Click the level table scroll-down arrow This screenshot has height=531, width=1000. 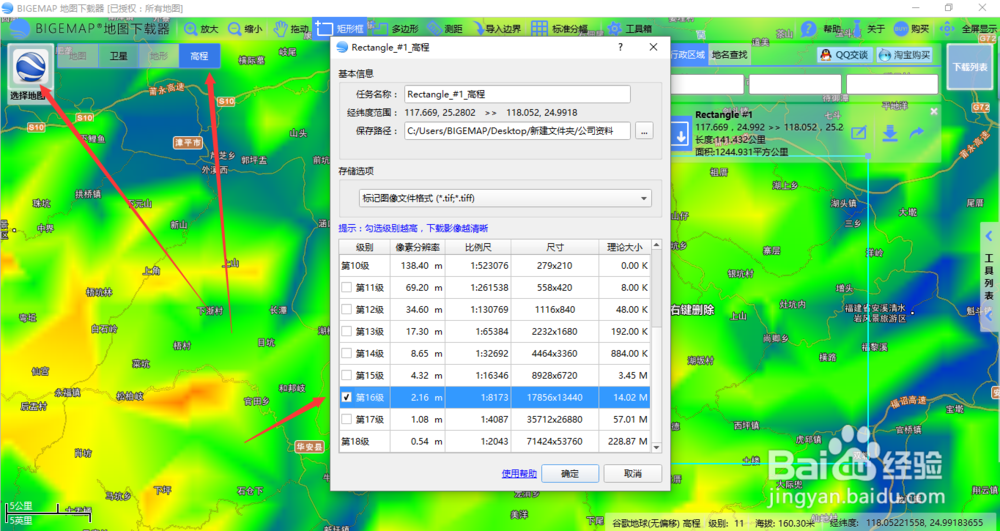656,447
